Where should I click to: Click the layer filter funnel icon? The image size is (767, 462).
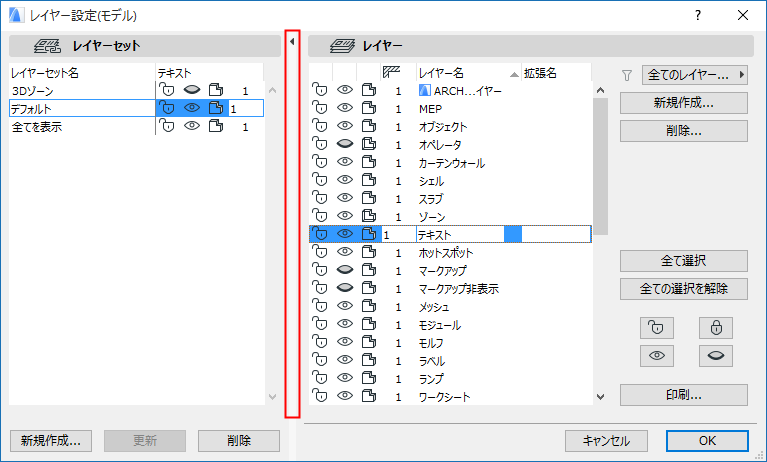click(x=628, y=74)
